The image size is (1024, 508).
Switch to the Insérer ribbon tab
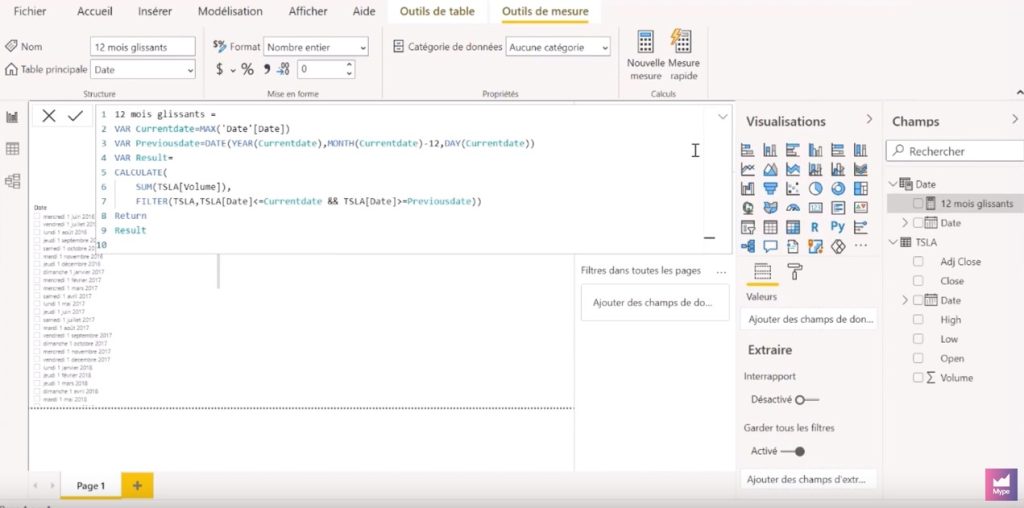coord(155,11)
